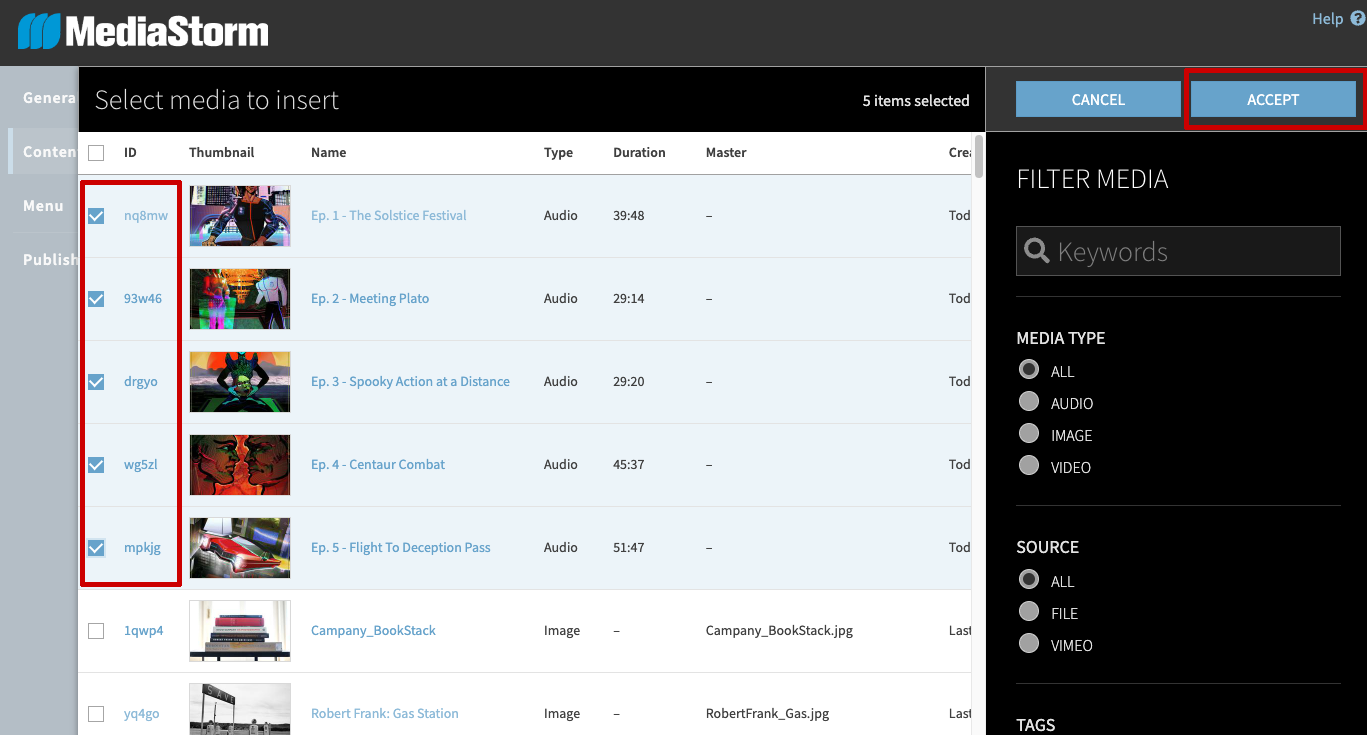This screenshot has width=1367, height=735.
Task: Select the Campany_BookStack thumbnail
Action: click(240, 631)
